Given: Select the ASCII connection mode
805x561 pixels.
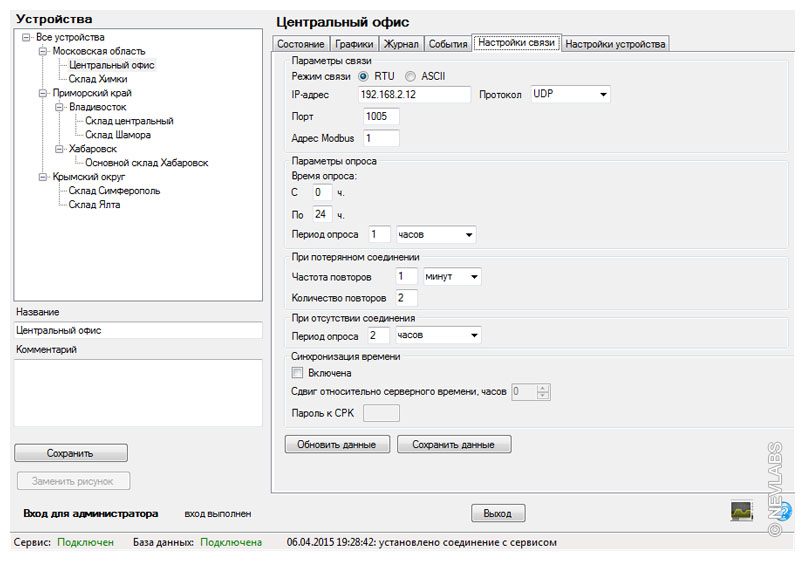Looking at the screenshot, I should [x=411, y=76].
